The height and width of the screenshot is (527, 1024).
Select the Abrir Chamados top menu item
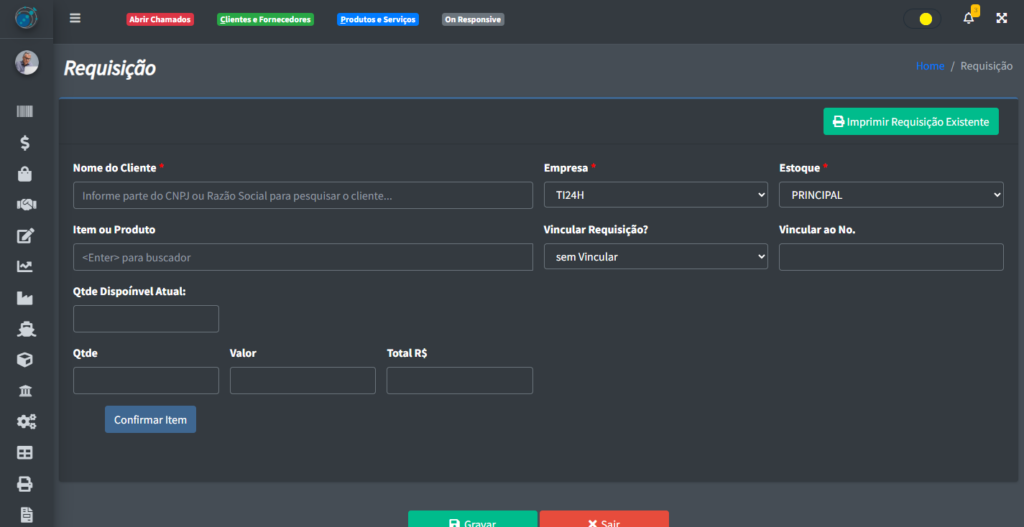point(160,19)
